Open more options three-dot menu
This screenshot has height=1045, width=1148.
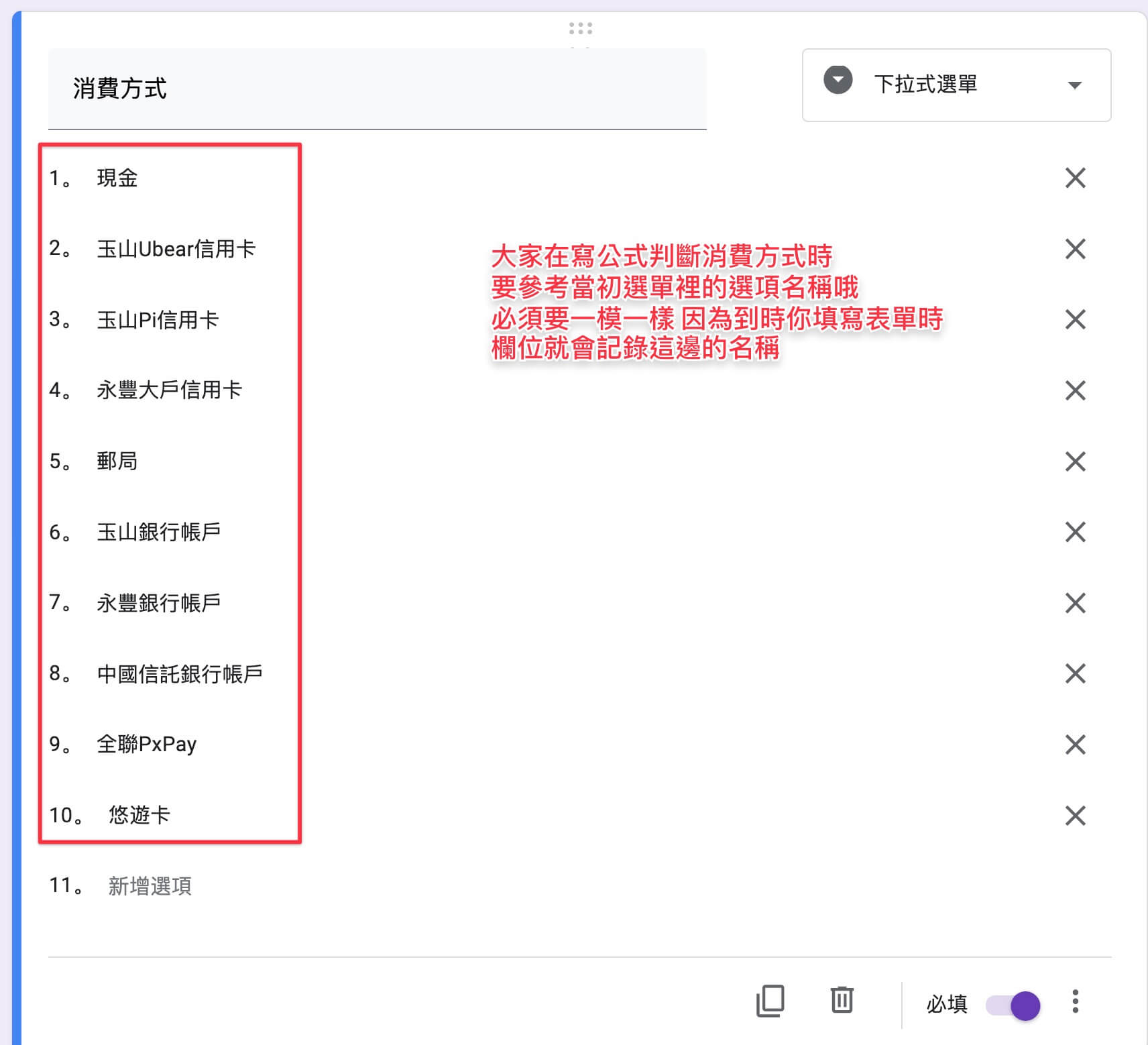[x=1075, y=1001]
